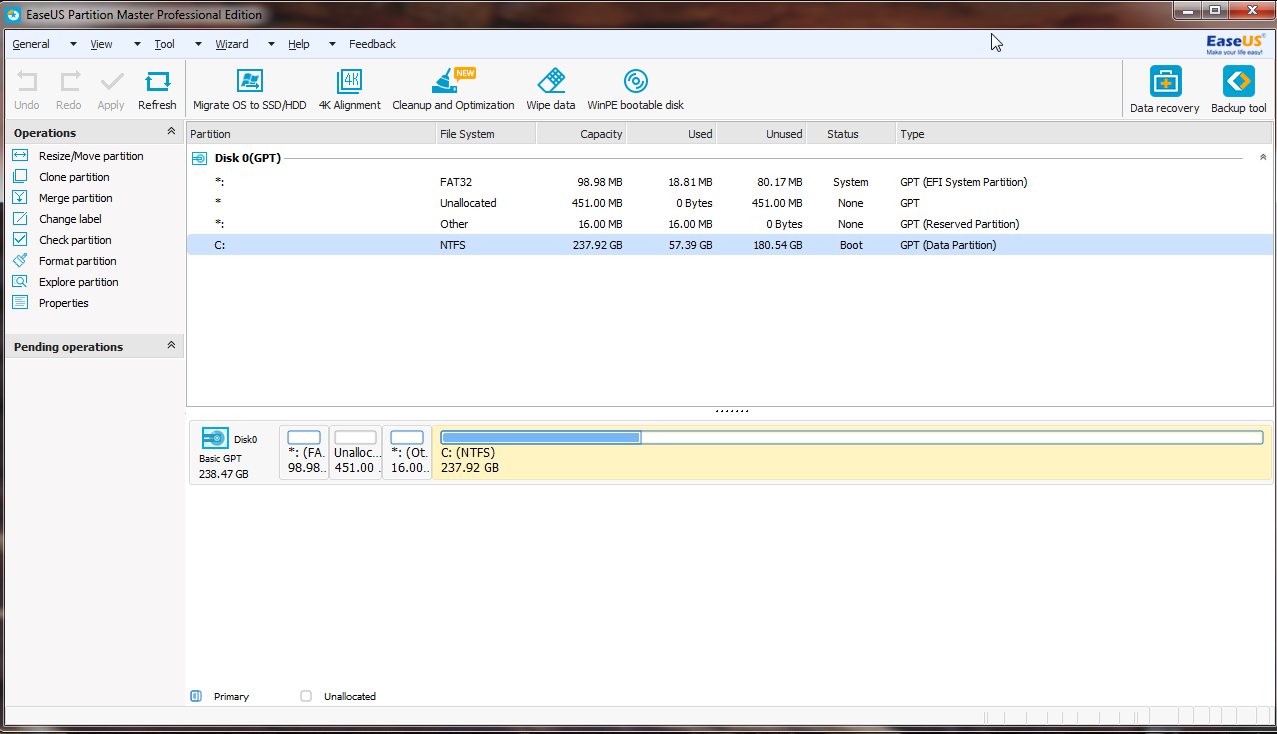1277x734 pixels.
Task: Open the Backup tool
Action: click(1238, 91)
